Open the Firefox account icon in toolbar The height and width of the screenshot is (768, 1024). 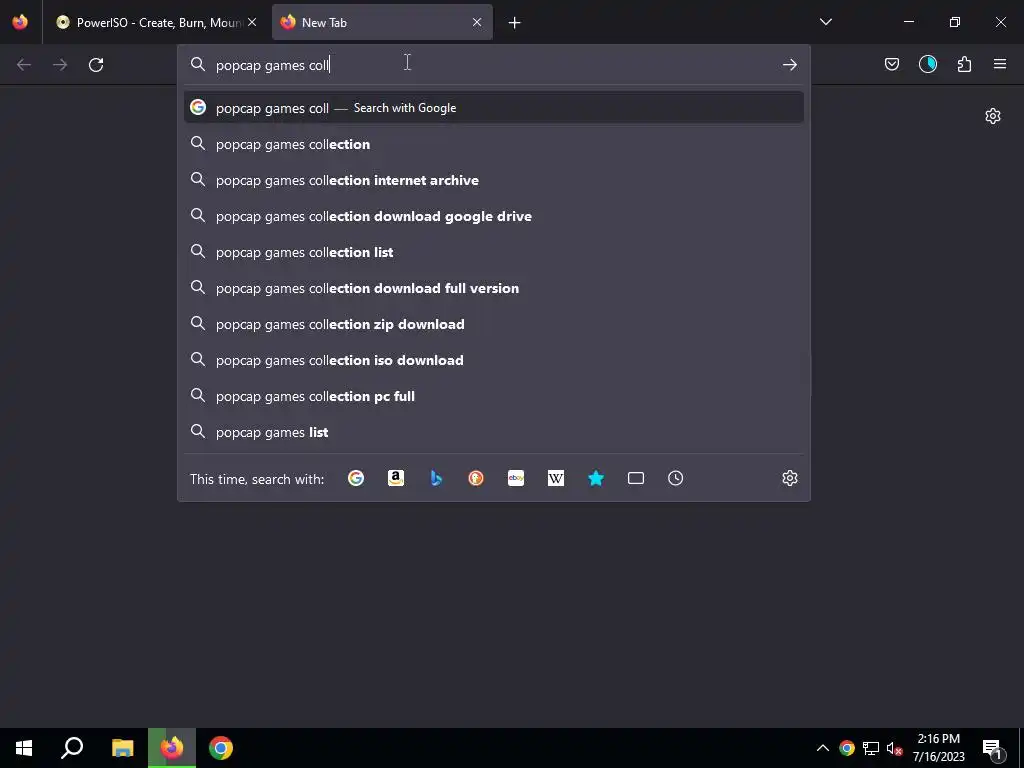928,64
